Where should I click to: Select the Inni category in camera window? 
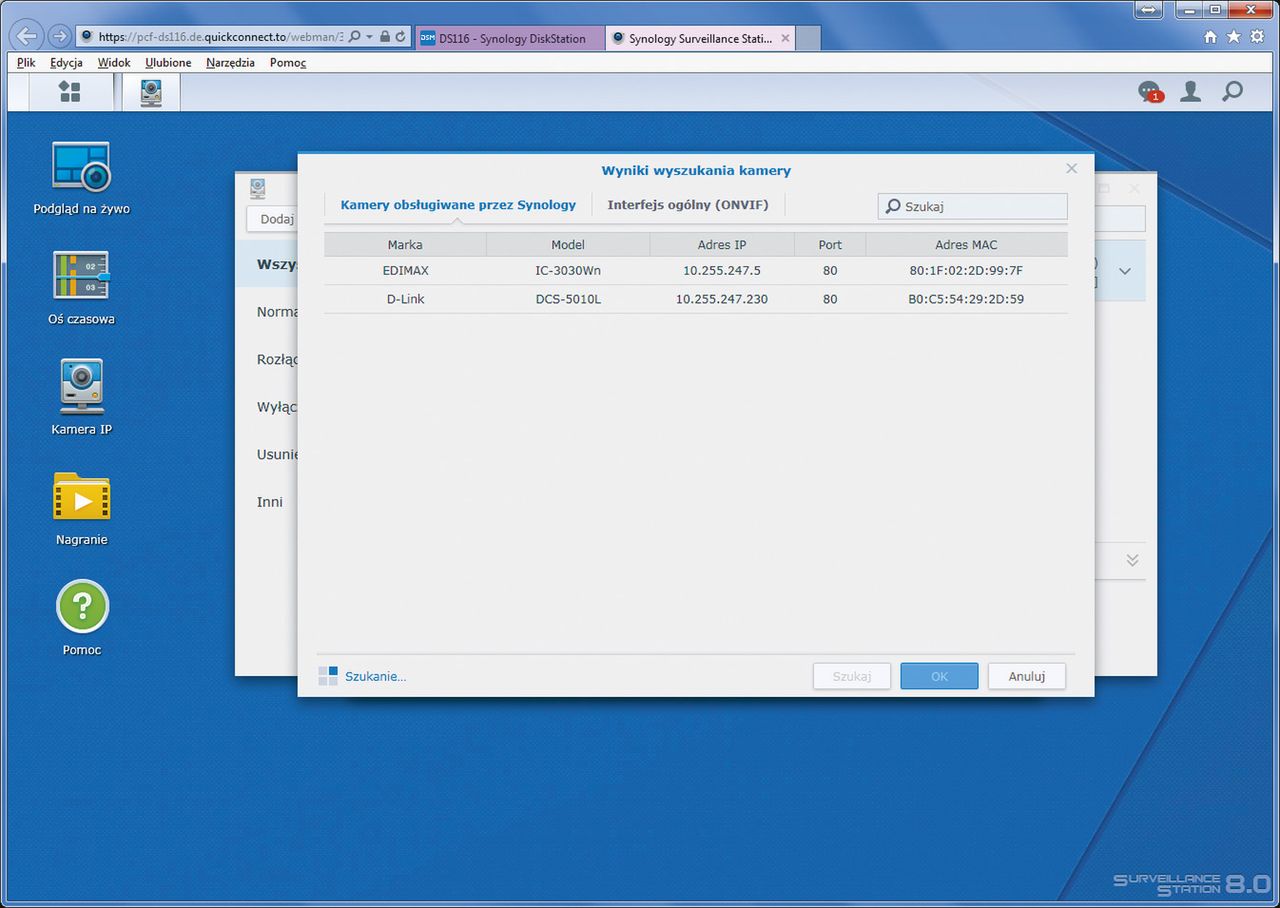tap(270, 502)
